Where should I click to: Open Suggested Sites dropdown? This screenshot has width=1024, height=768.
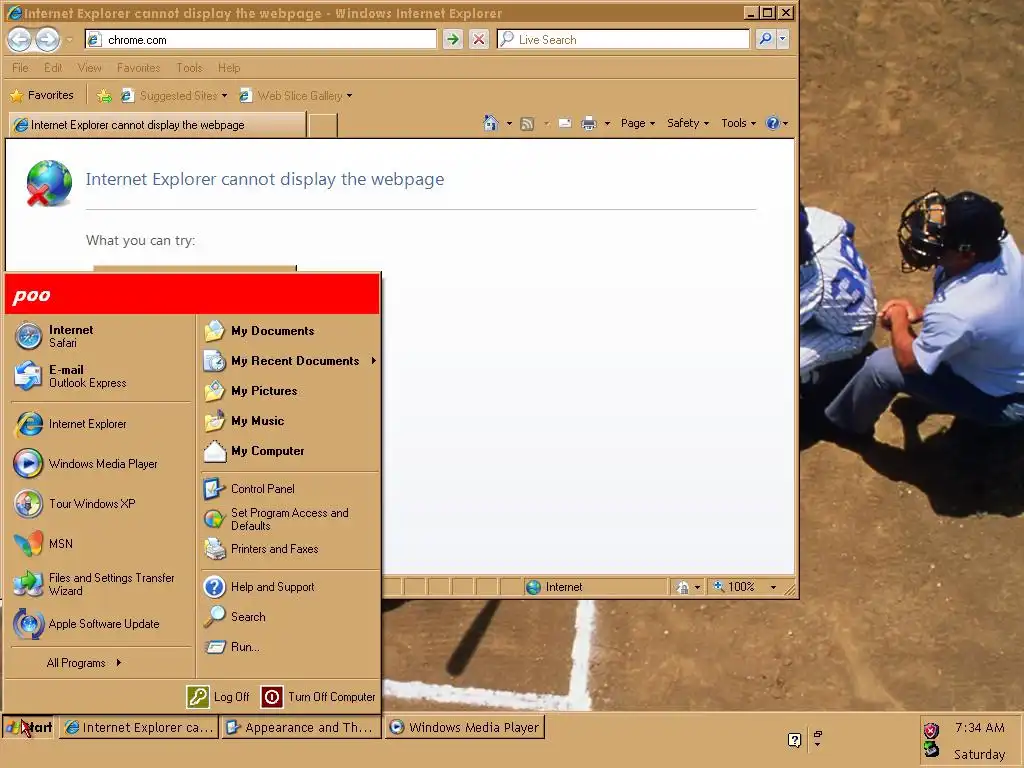(174, 96)
